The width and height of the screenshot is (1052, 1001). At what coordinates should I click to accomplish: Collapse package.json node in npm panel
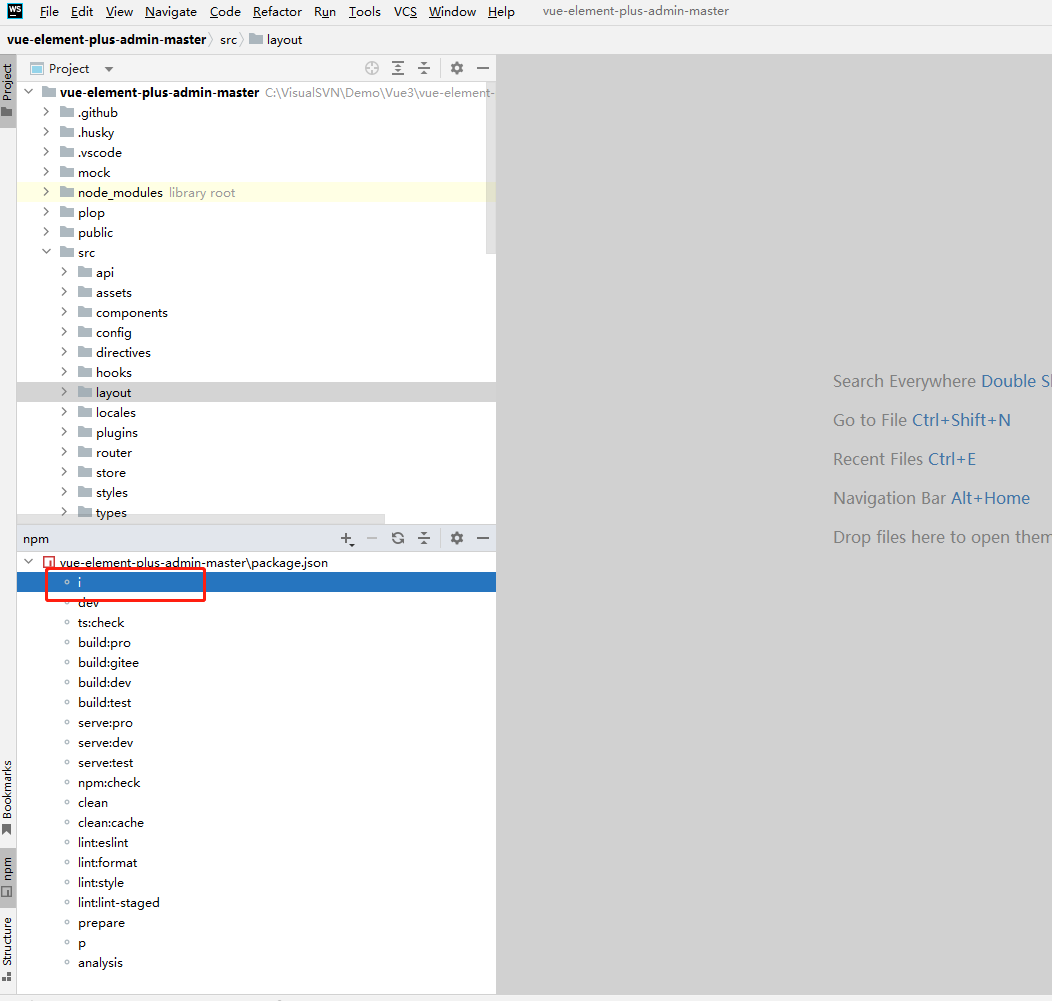pyautogui.click(x=29, y=562)
